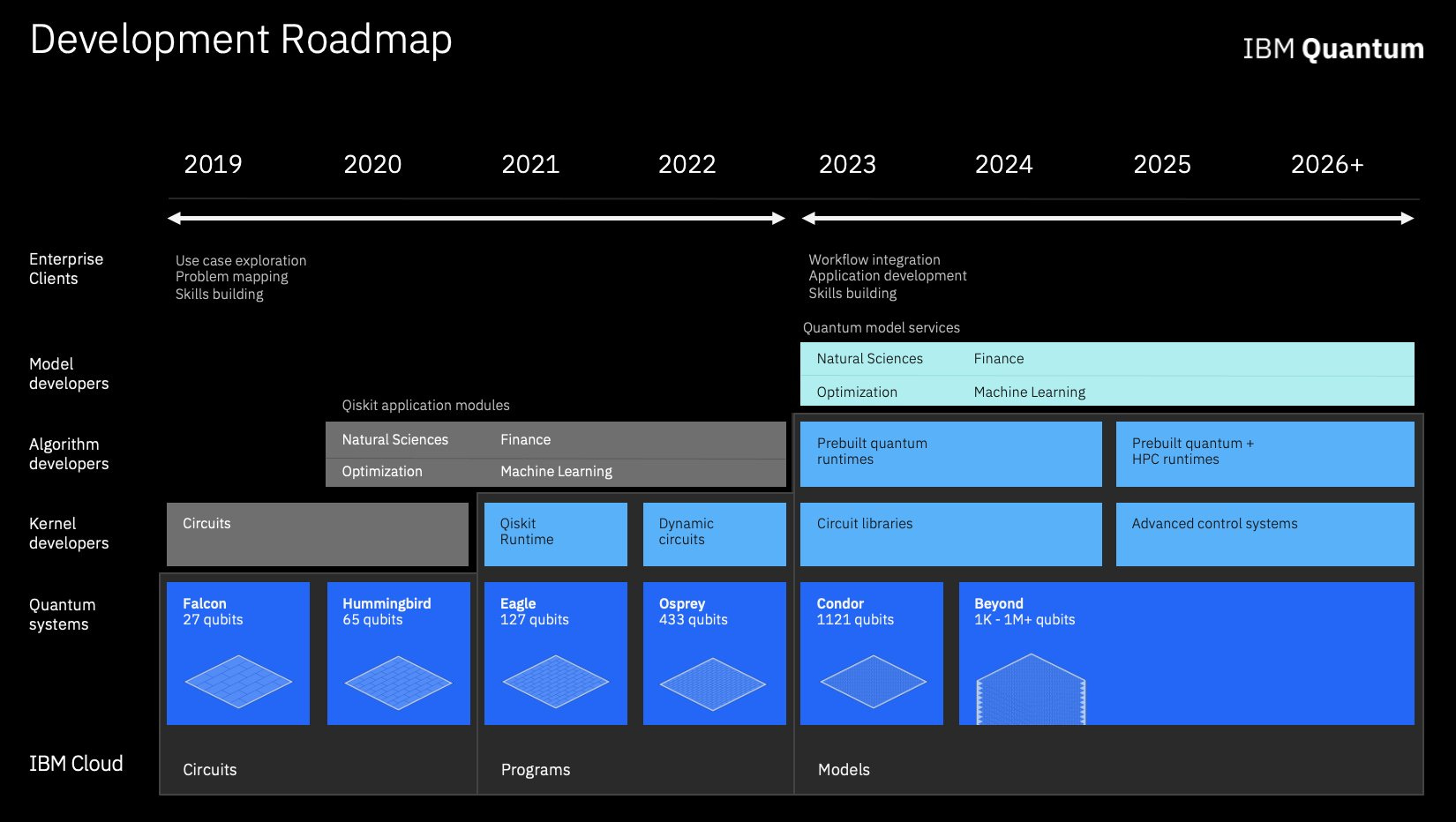Screen dimensions: 1456x822
Task: Click the Use case exploration text
Action: click(x=241, y=261)
